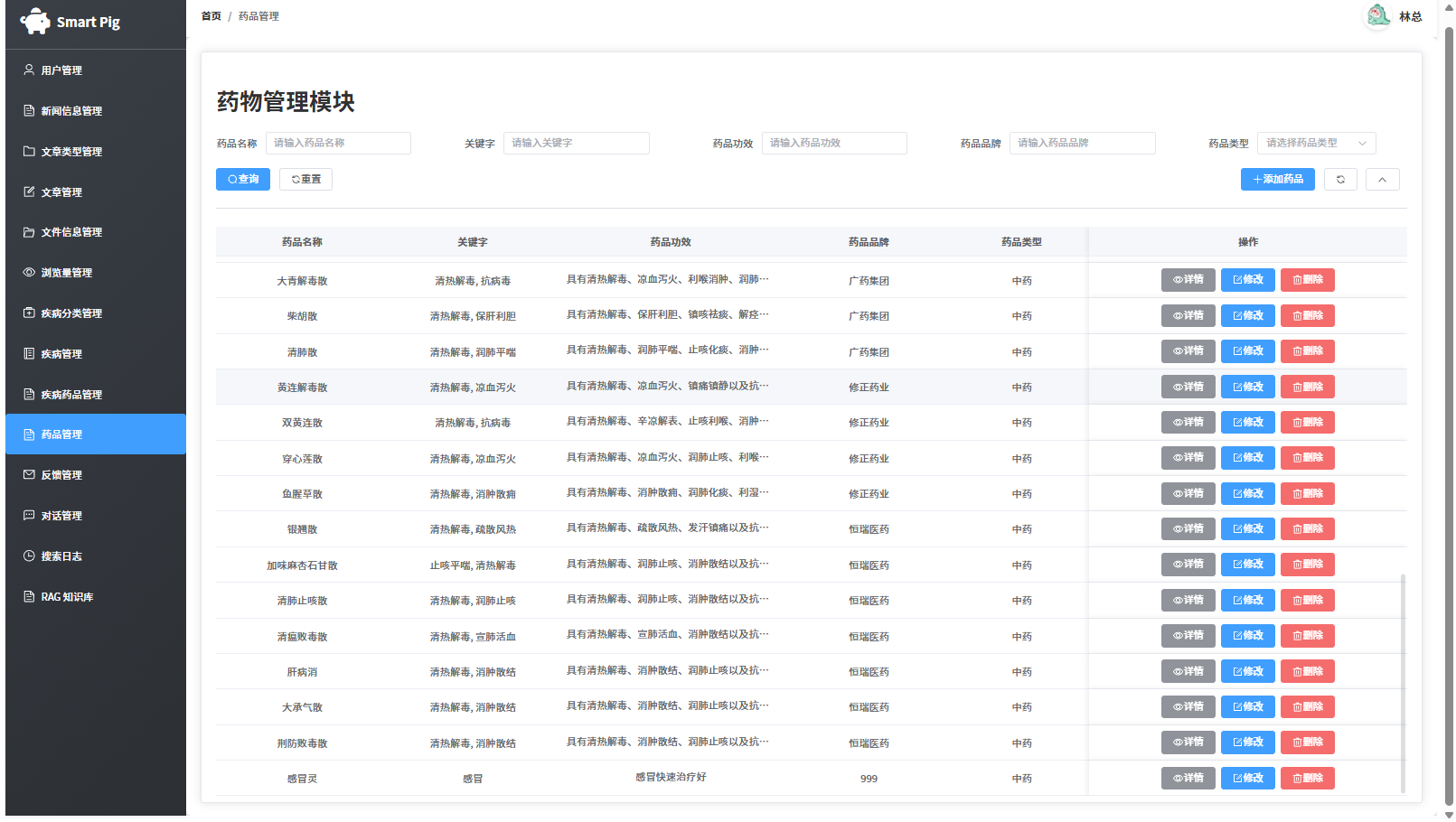
Task: Open 文章类型管理 sidebar entry
Action: tap(96, 151)
